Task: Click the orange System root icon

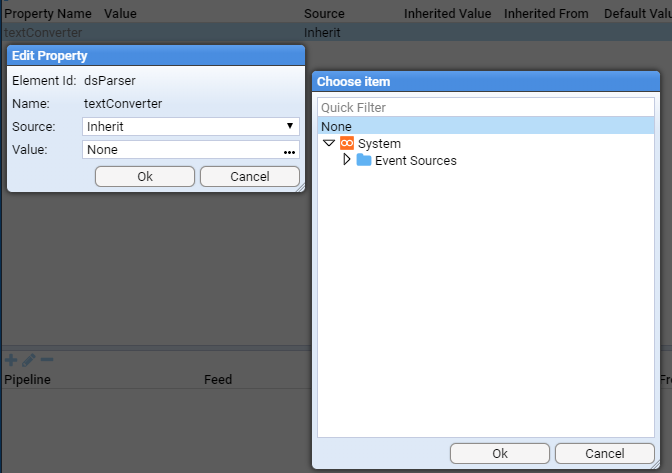Action: coord(347,144)
